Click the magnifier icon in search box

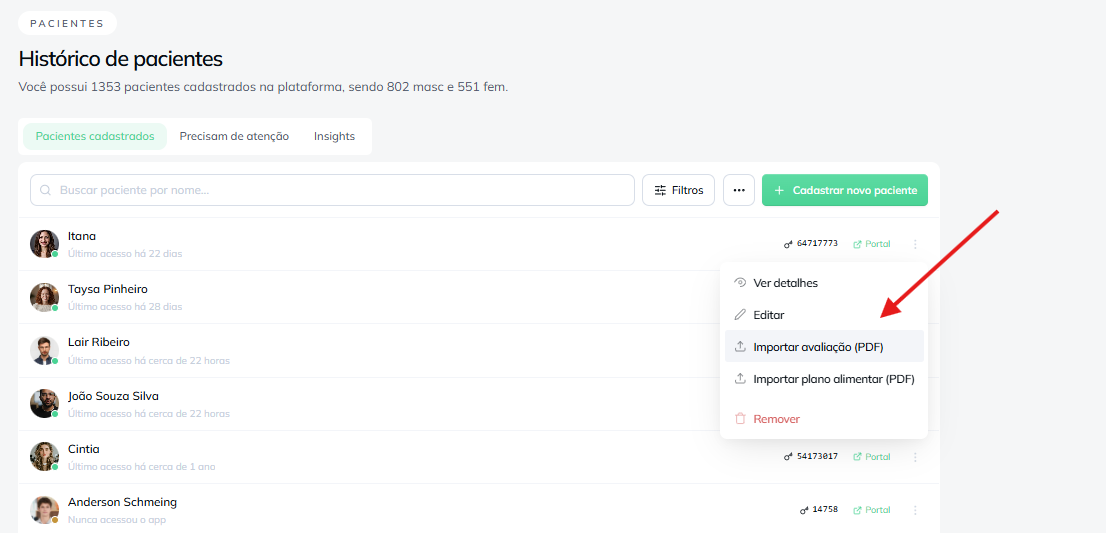46,190
